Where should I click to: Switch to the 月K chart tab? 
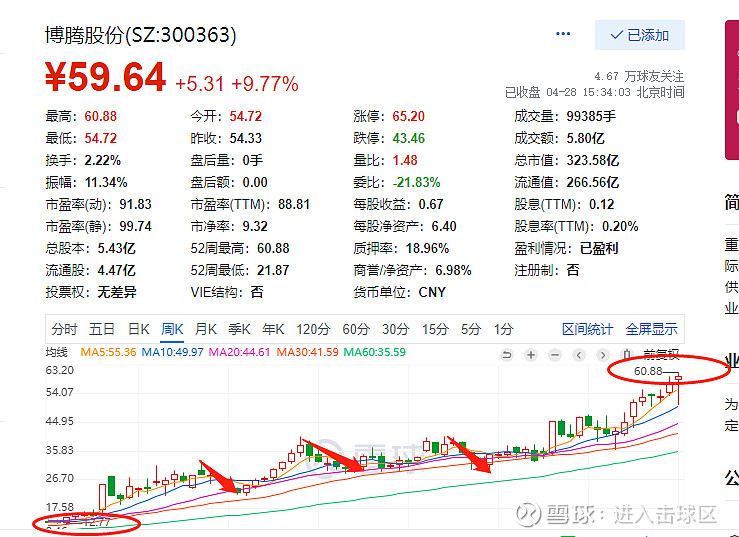205,329
